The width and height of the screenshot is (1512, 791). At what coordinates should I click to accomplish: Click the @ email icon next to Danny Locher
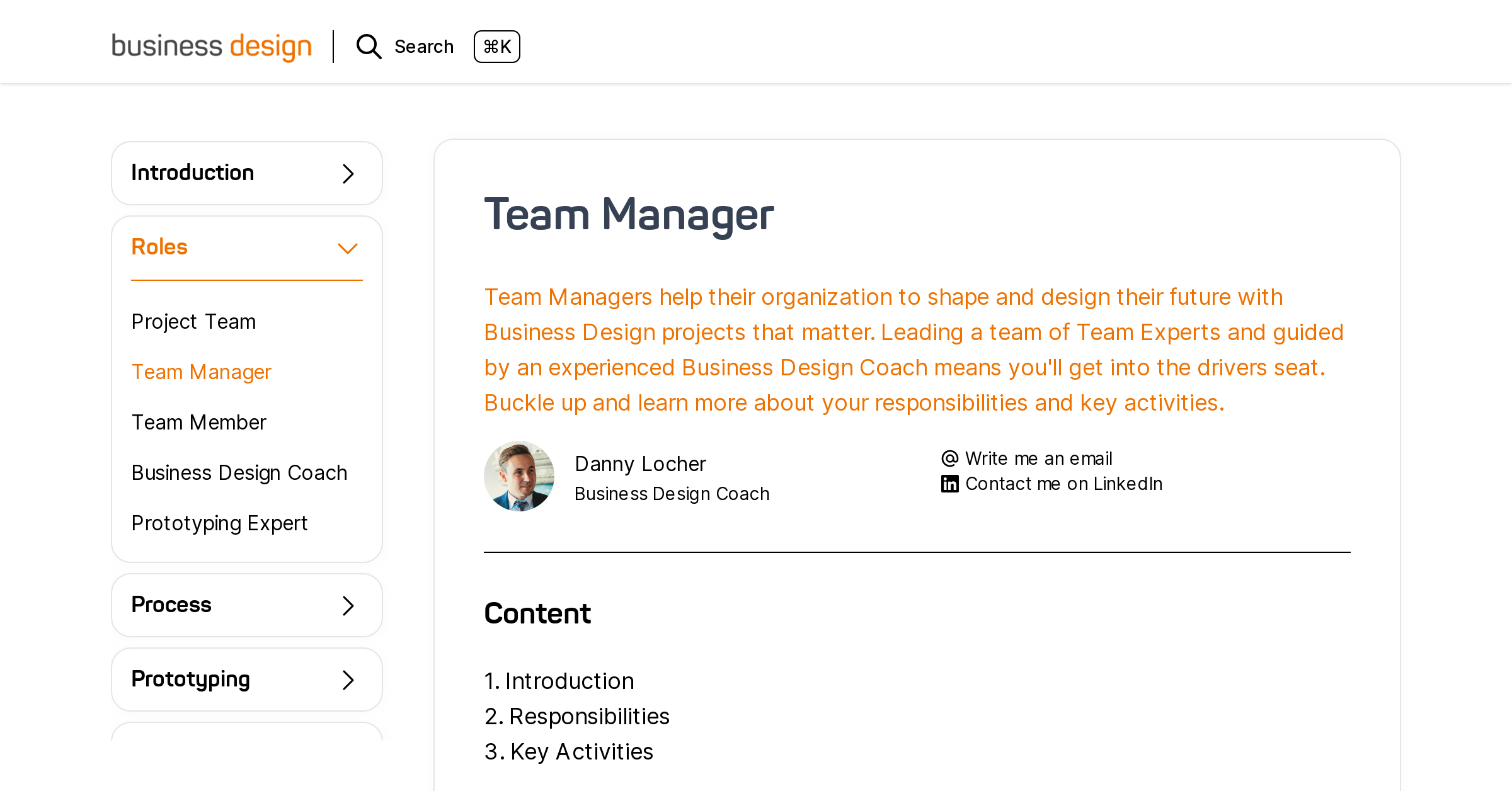[949, 458]
